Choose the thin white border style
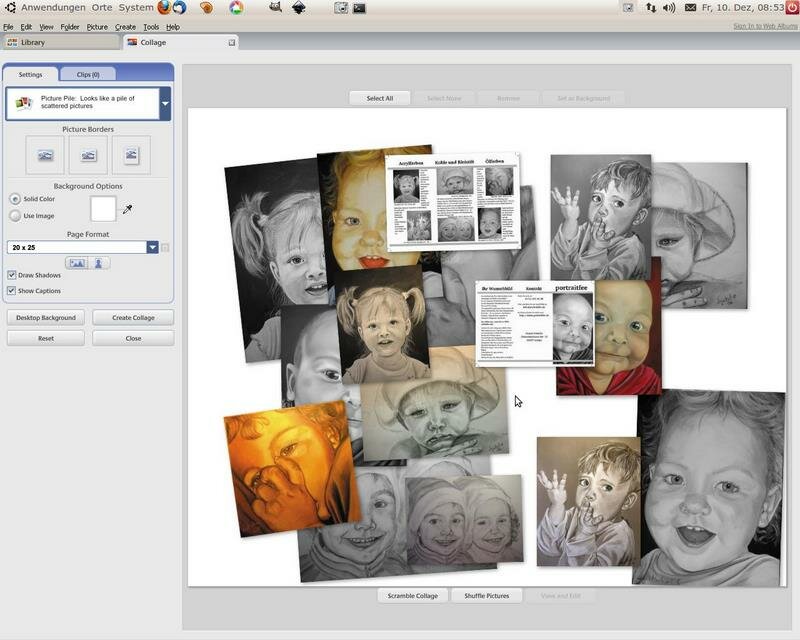 click(88, 155)
